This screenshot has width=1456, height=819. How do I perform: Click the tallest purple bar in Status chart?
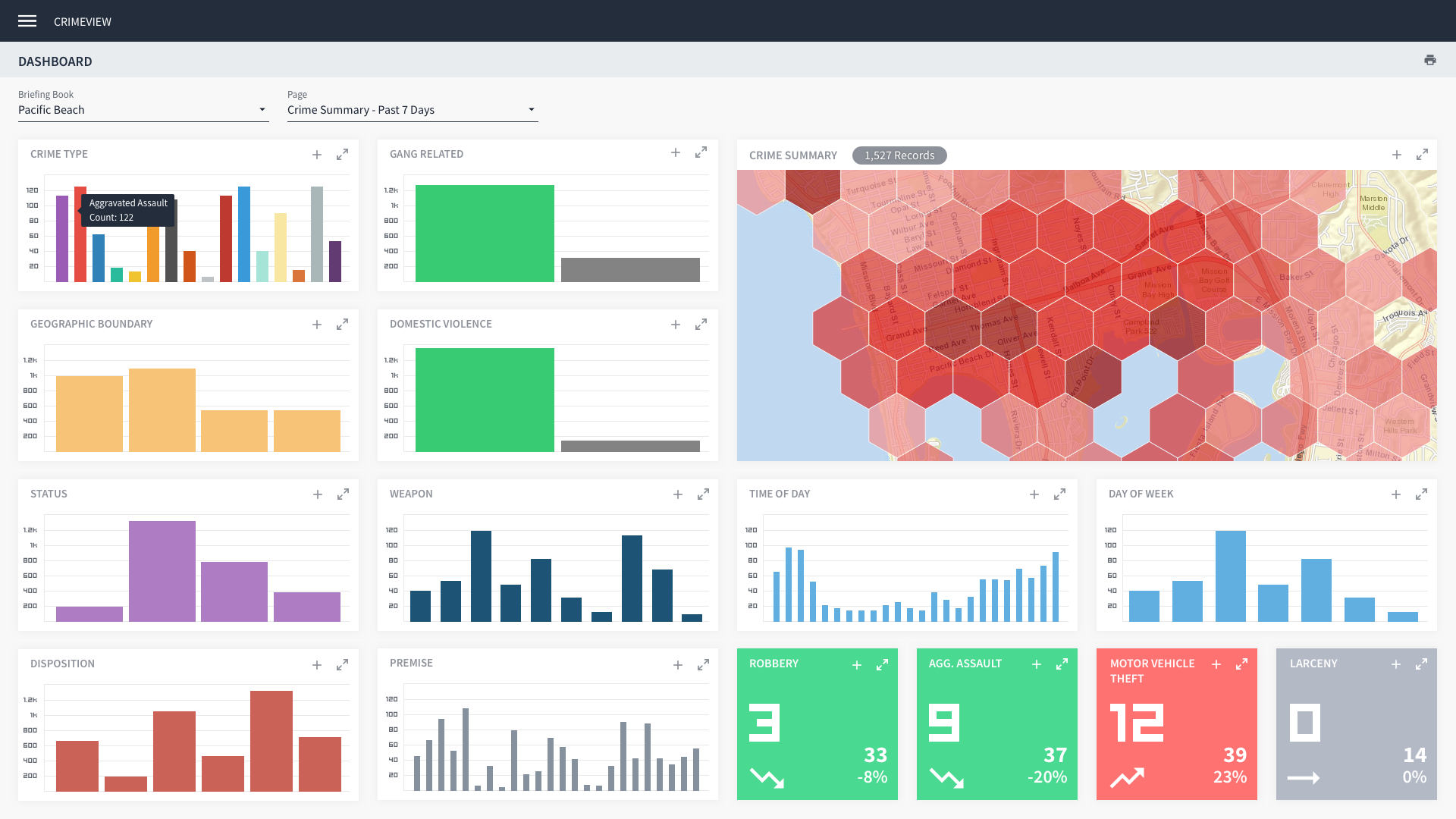162,570
